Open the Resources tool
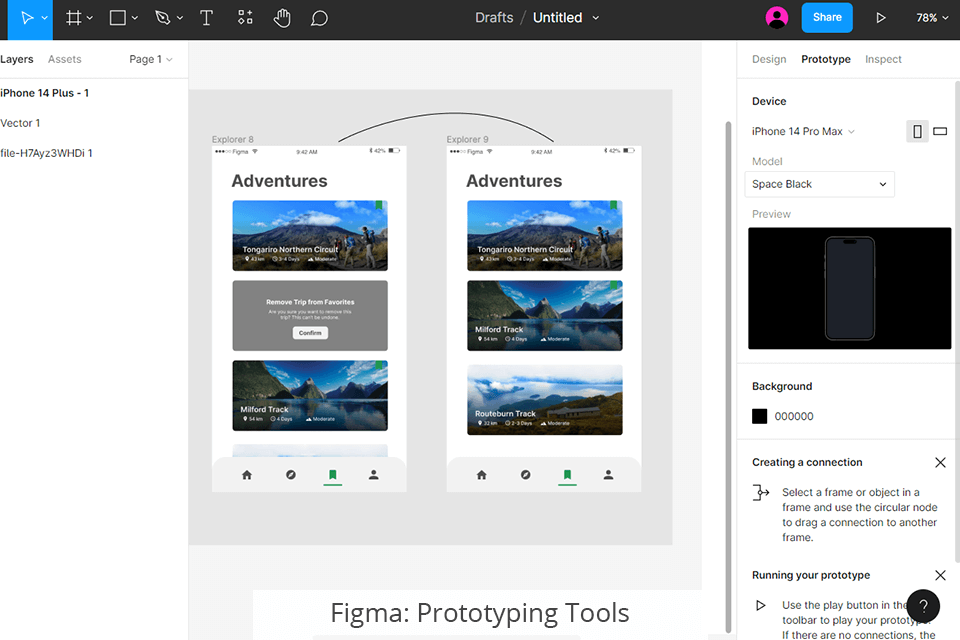Screen dimensions: 960x640 [x=245, y=18]
